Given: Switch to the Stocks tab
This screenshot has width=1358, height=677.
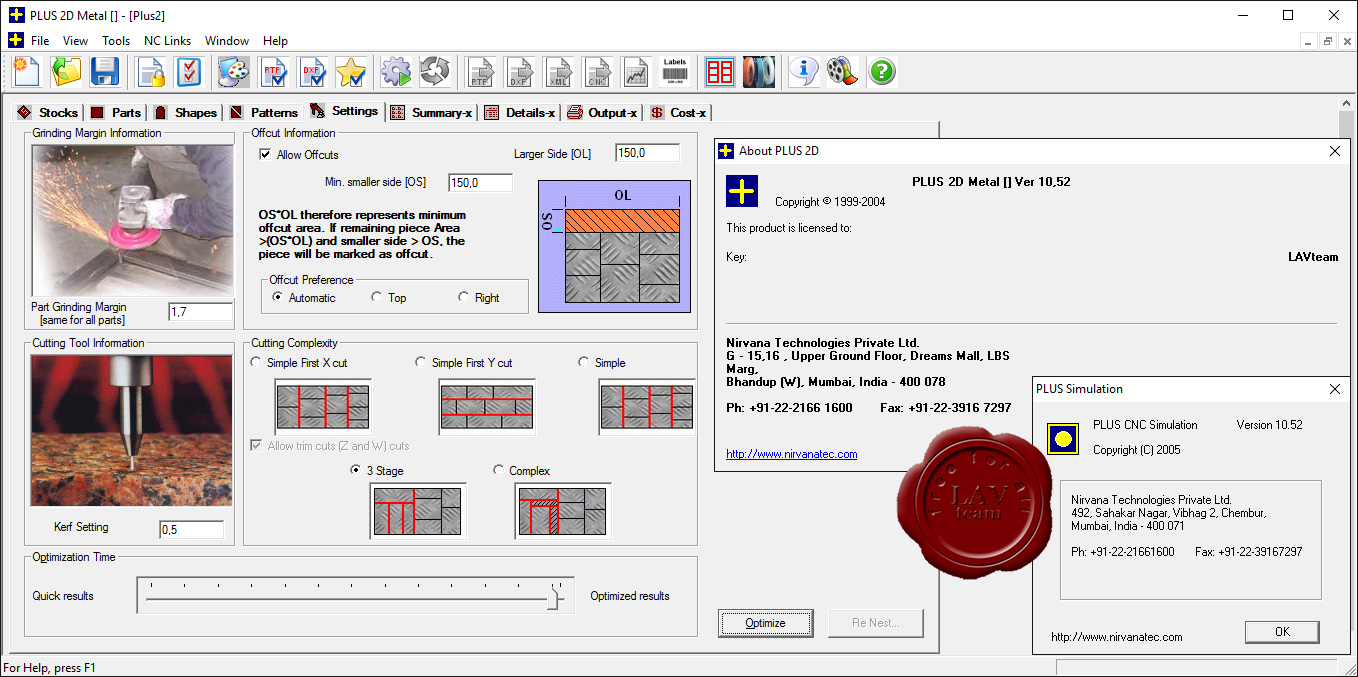Looking at the screenshot, I should [47, 113].
